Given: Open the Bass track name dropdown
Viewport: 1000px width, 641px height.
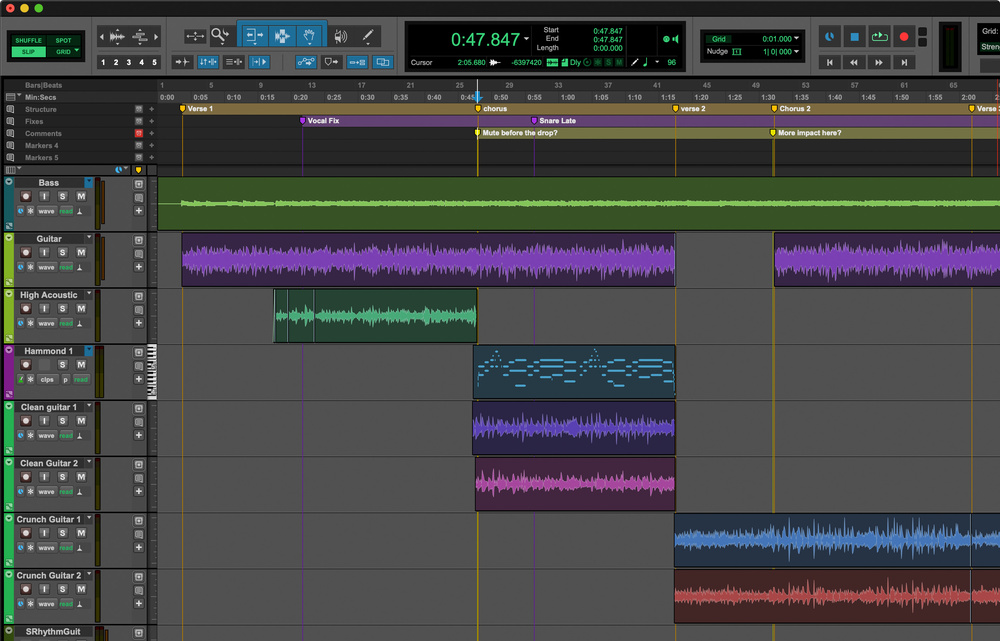Looking at the screenshot, I should coord(88,182).
